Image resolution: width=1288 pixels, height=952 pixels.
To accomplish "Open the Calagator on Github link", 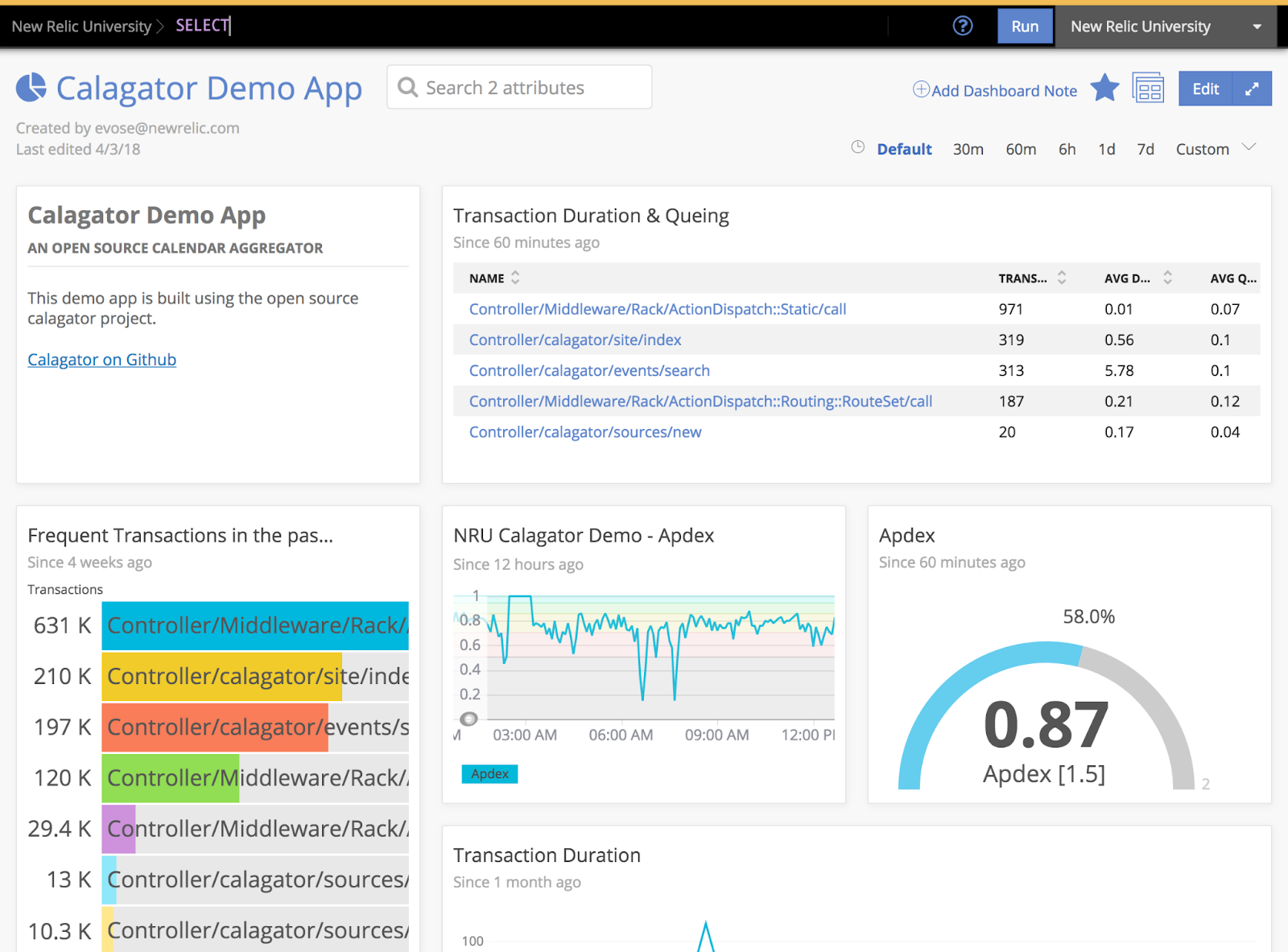I will 101,360.
